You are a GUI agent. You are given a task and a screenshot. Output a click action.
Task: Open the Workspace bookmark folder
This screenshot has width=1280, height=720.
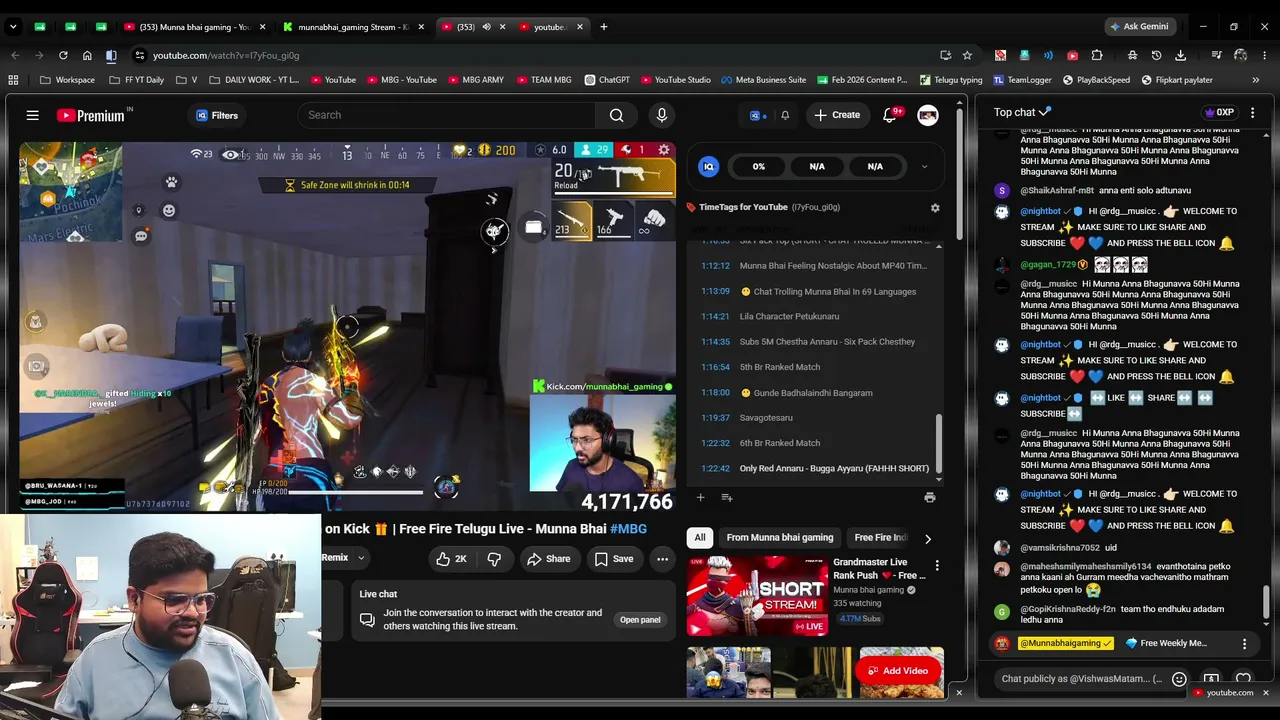[x=68, y=80]
